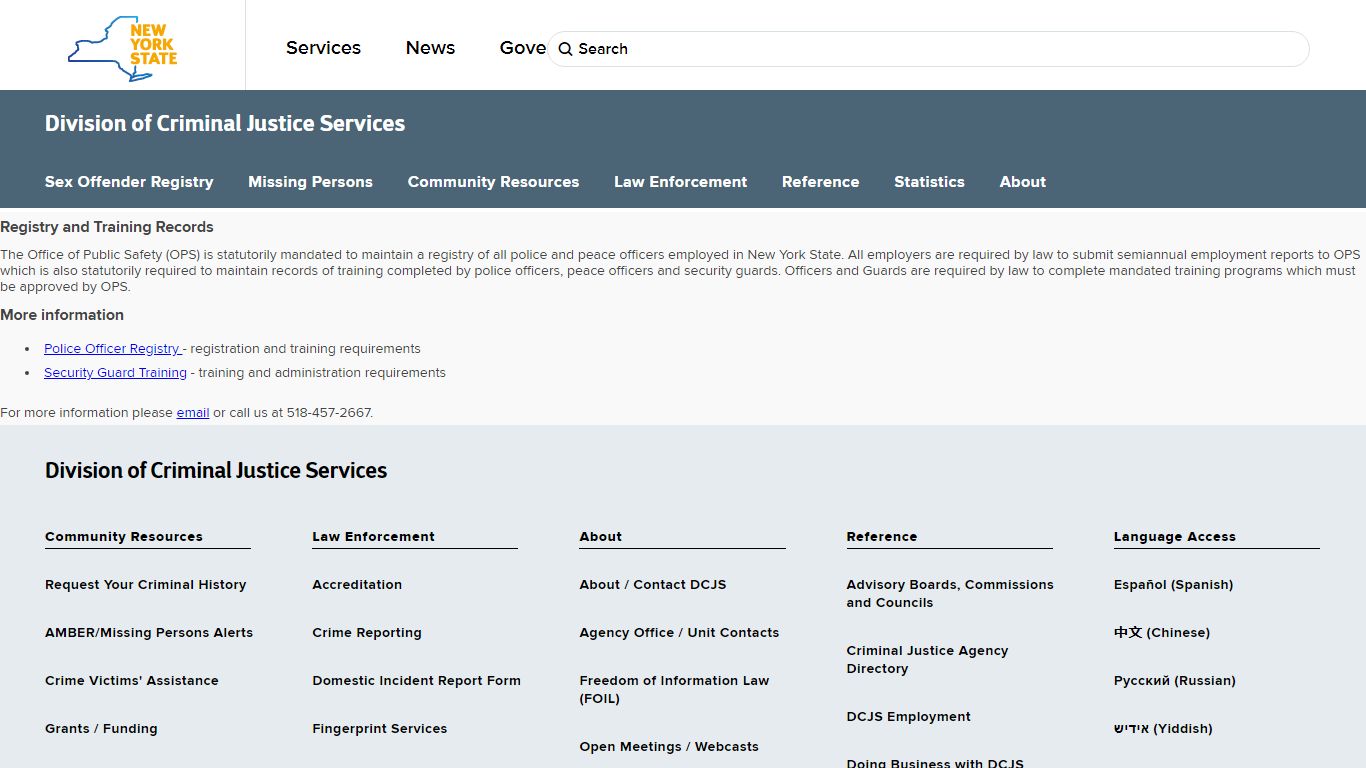The image size is (1366, 768).
Task: Click the New York State logo
Action: [122, 48]
